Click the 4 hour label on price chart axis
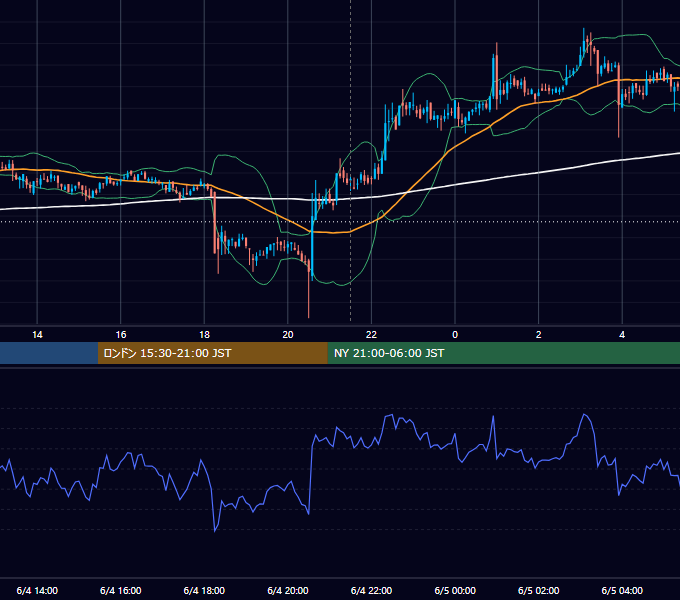This screenshot has height=600, width=680. pos(622,335)
